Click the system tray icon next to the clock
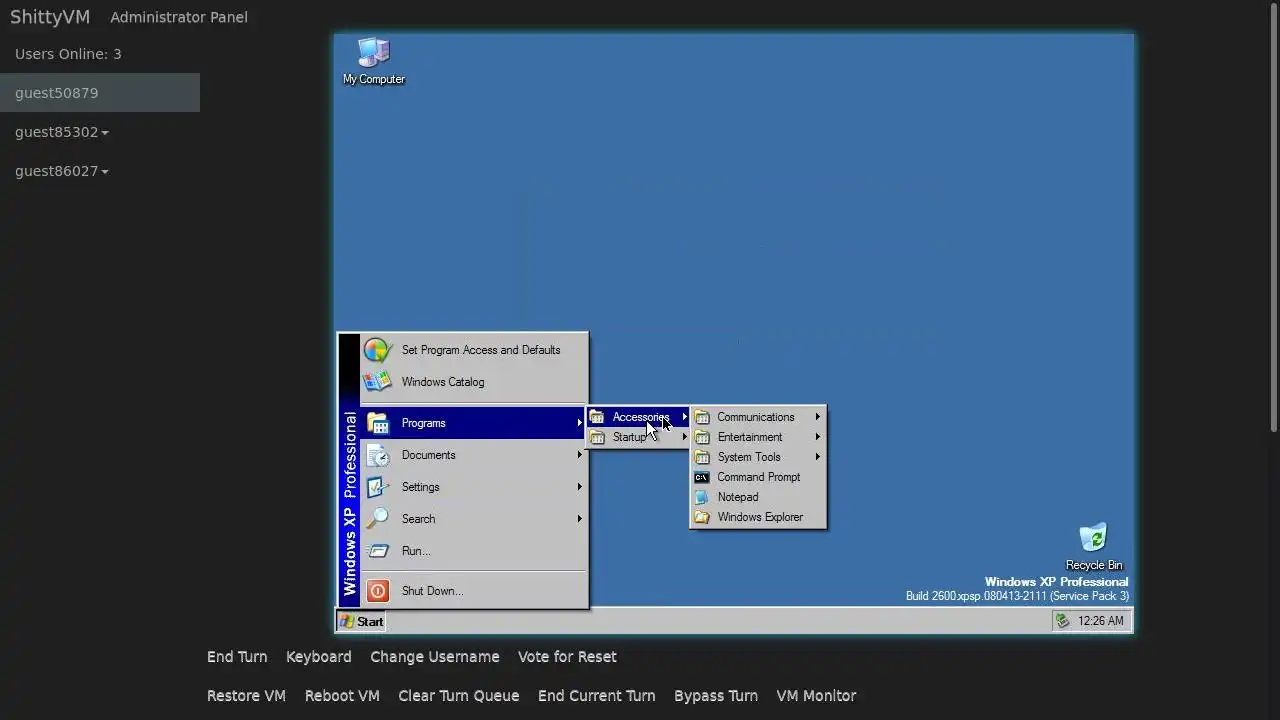Screen dimensions: 1280x720 (x=1062, y=621)
